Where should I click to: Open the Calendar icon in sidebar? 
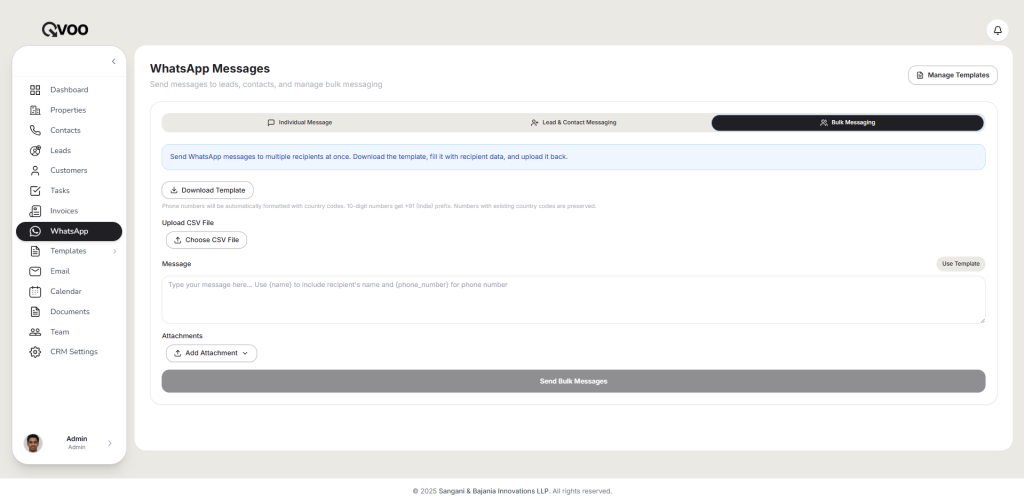pos(35,291)
